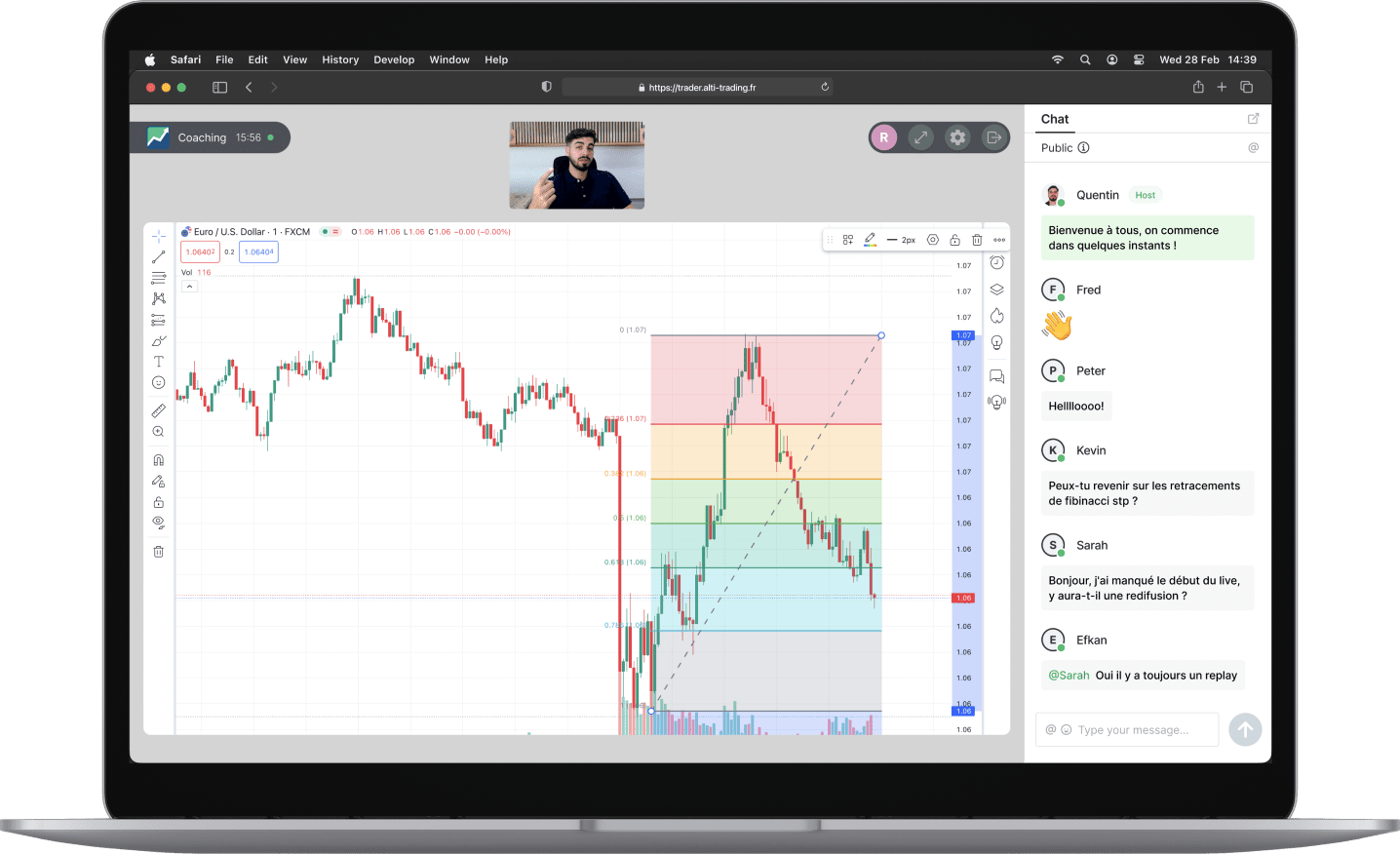Open the forecasting and measurement tools
The width and height of the screenshot is (1400, 854).
pos(158,320)
